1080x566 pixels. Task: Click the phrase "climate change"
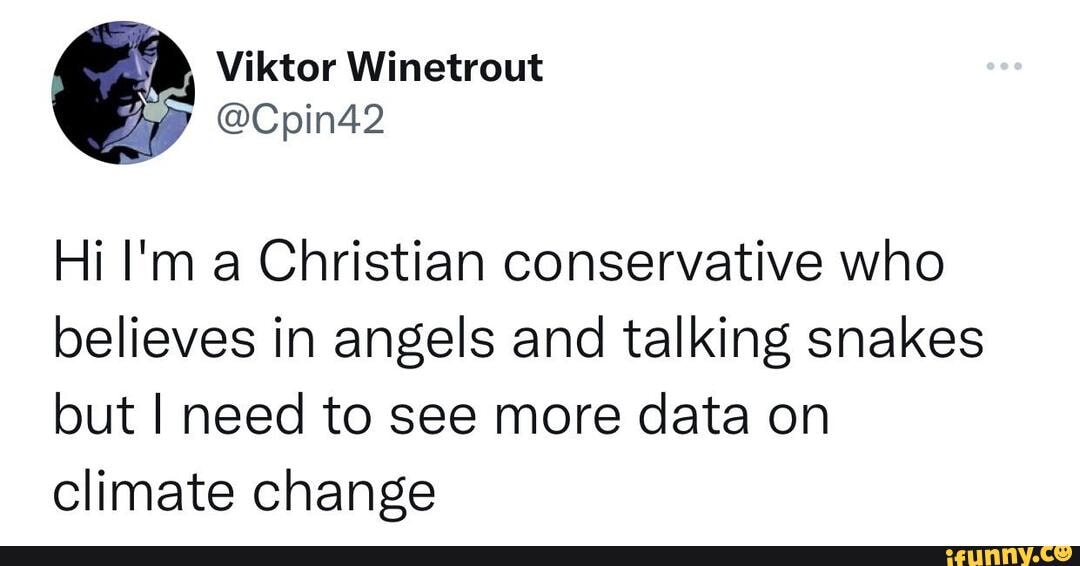[x=245, y=490]
